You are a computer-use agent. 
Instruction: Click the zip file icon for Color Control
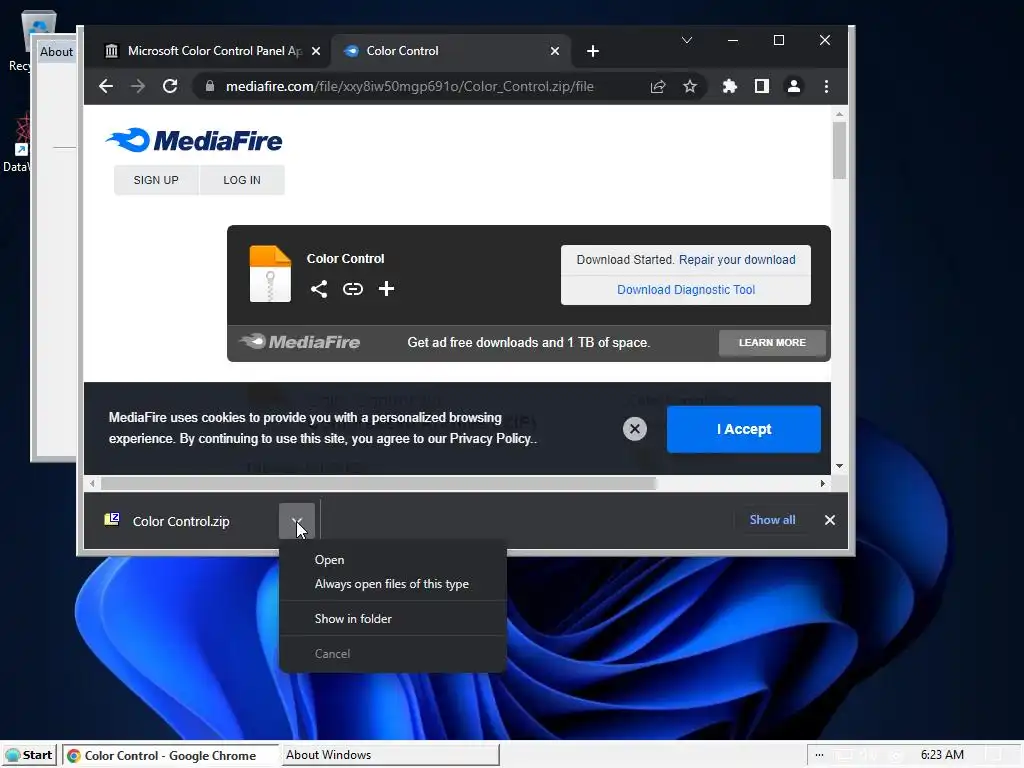click(x=270, y=274)
